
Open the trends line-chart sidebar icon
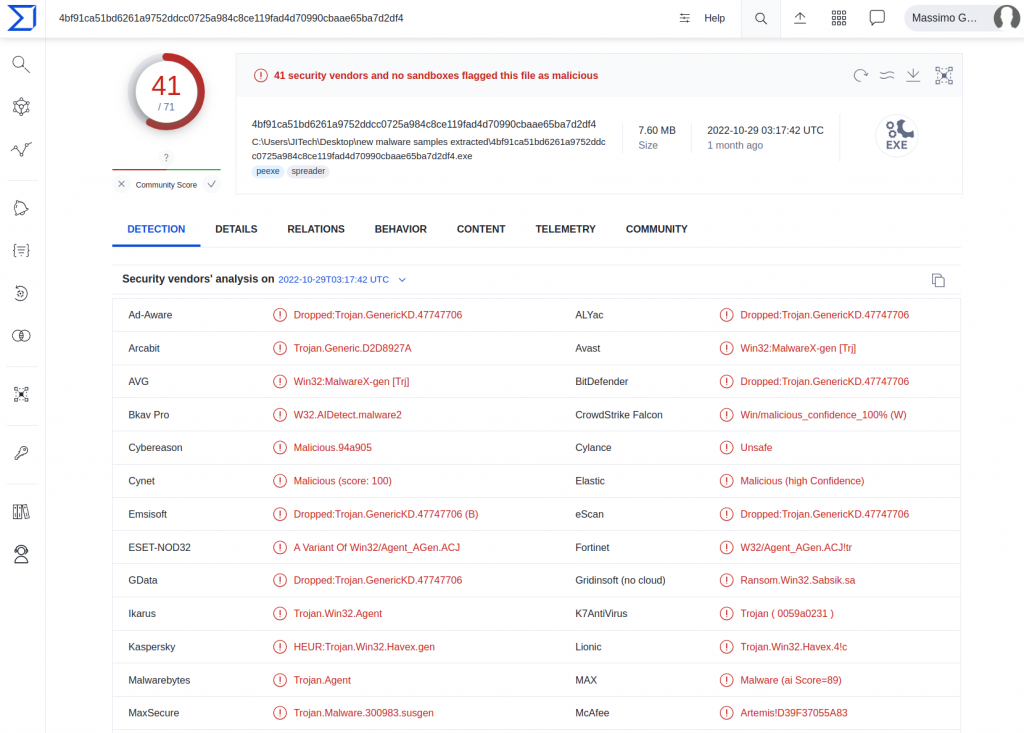pos(21,149)
